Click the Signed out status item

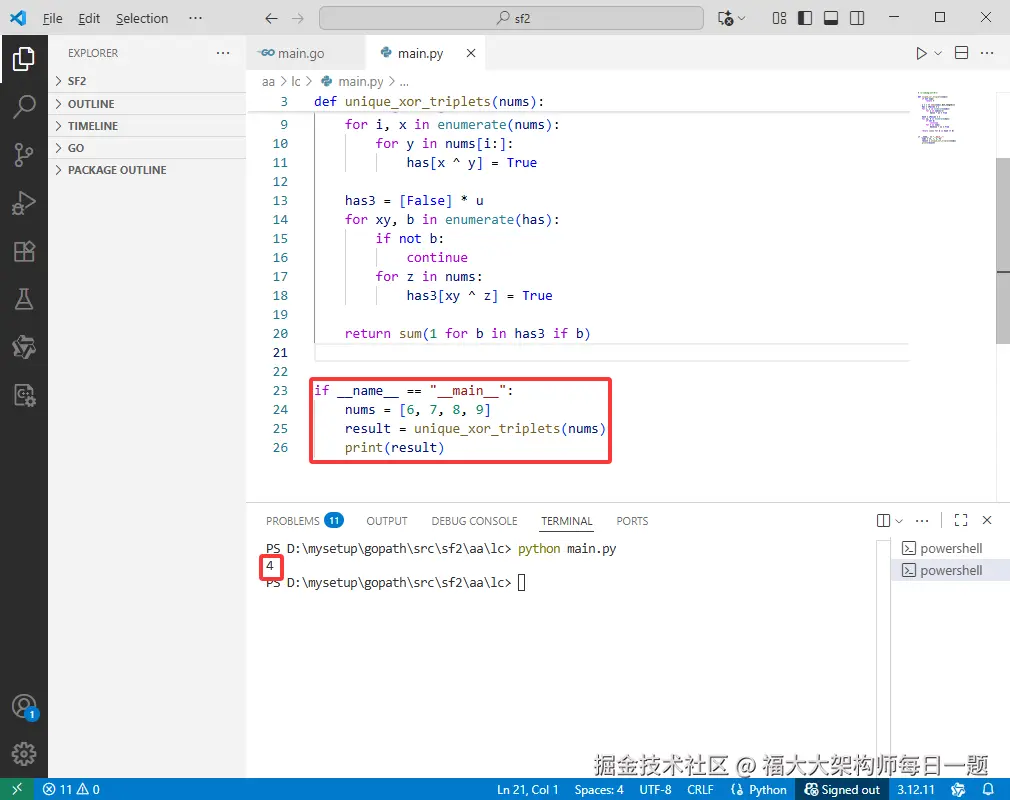click(x=842, y=789)
